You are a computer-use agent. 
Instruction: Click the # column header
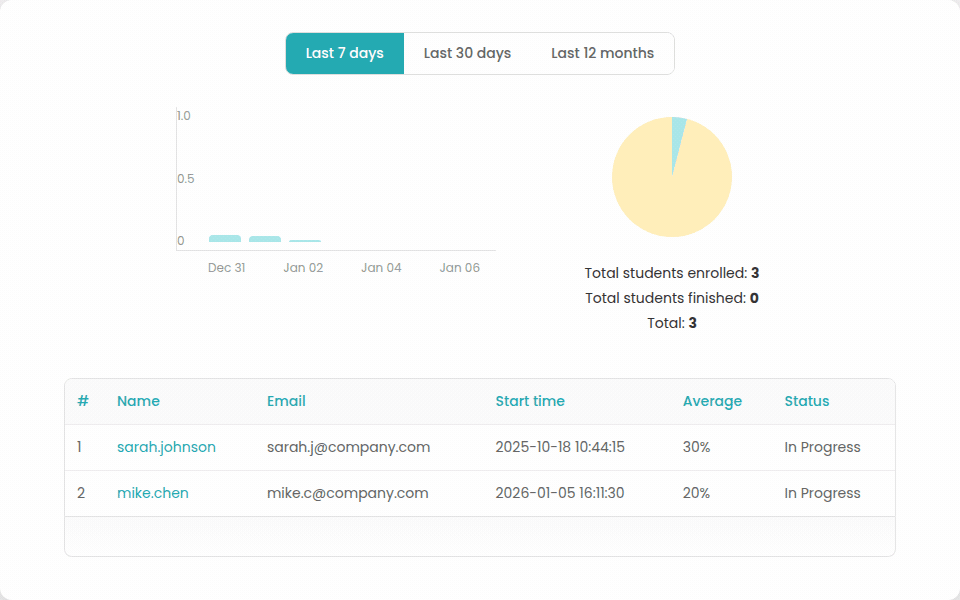coord(83,401)
